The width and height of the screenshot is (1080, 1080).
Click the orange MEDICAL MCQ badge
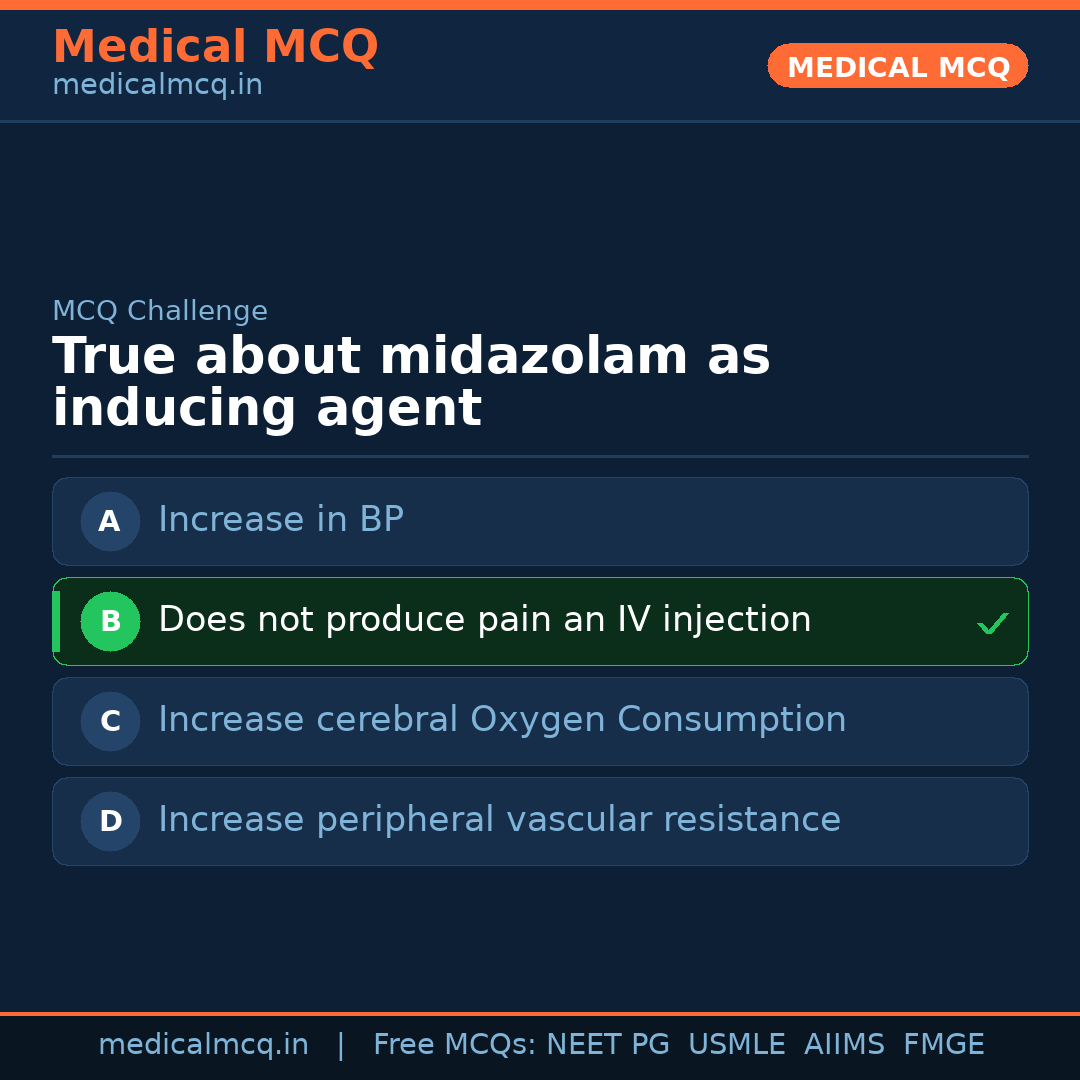(x=897, y=66)
